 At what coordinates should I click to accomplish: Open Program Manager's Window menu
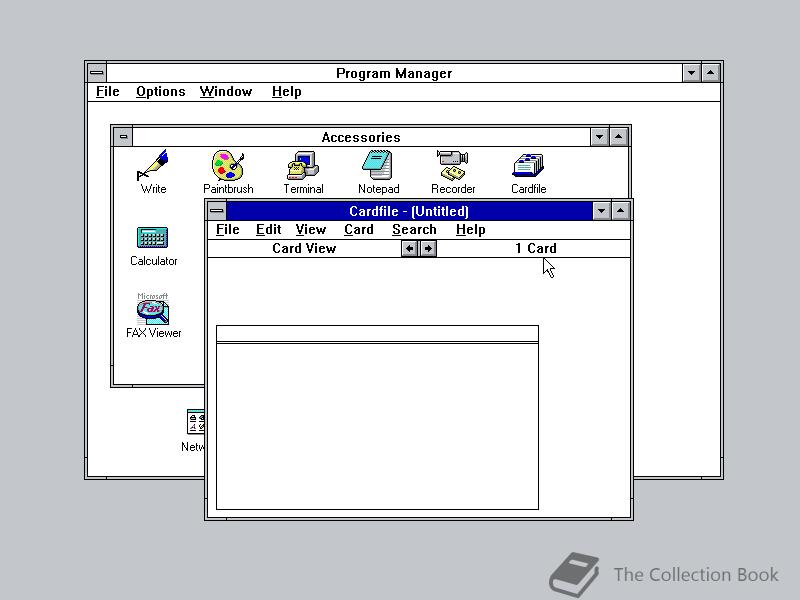226,92
